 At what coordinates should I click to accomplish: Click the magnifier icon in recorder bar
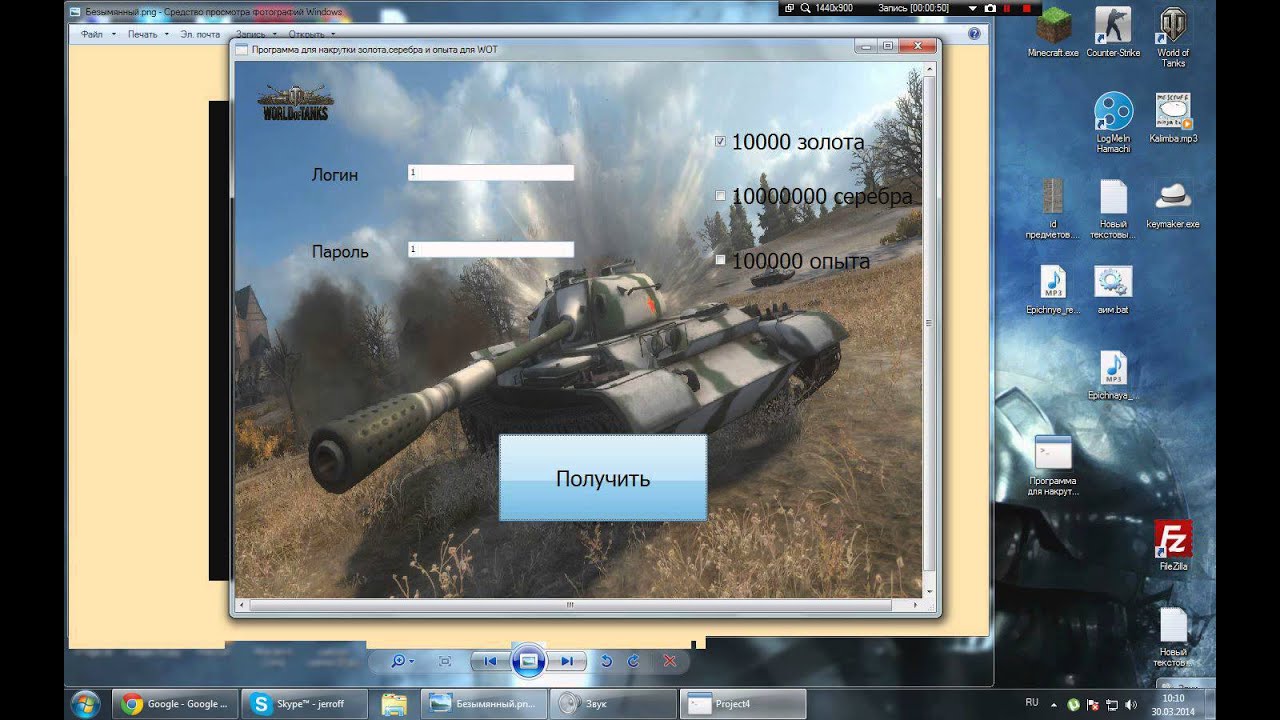point(803,8)
